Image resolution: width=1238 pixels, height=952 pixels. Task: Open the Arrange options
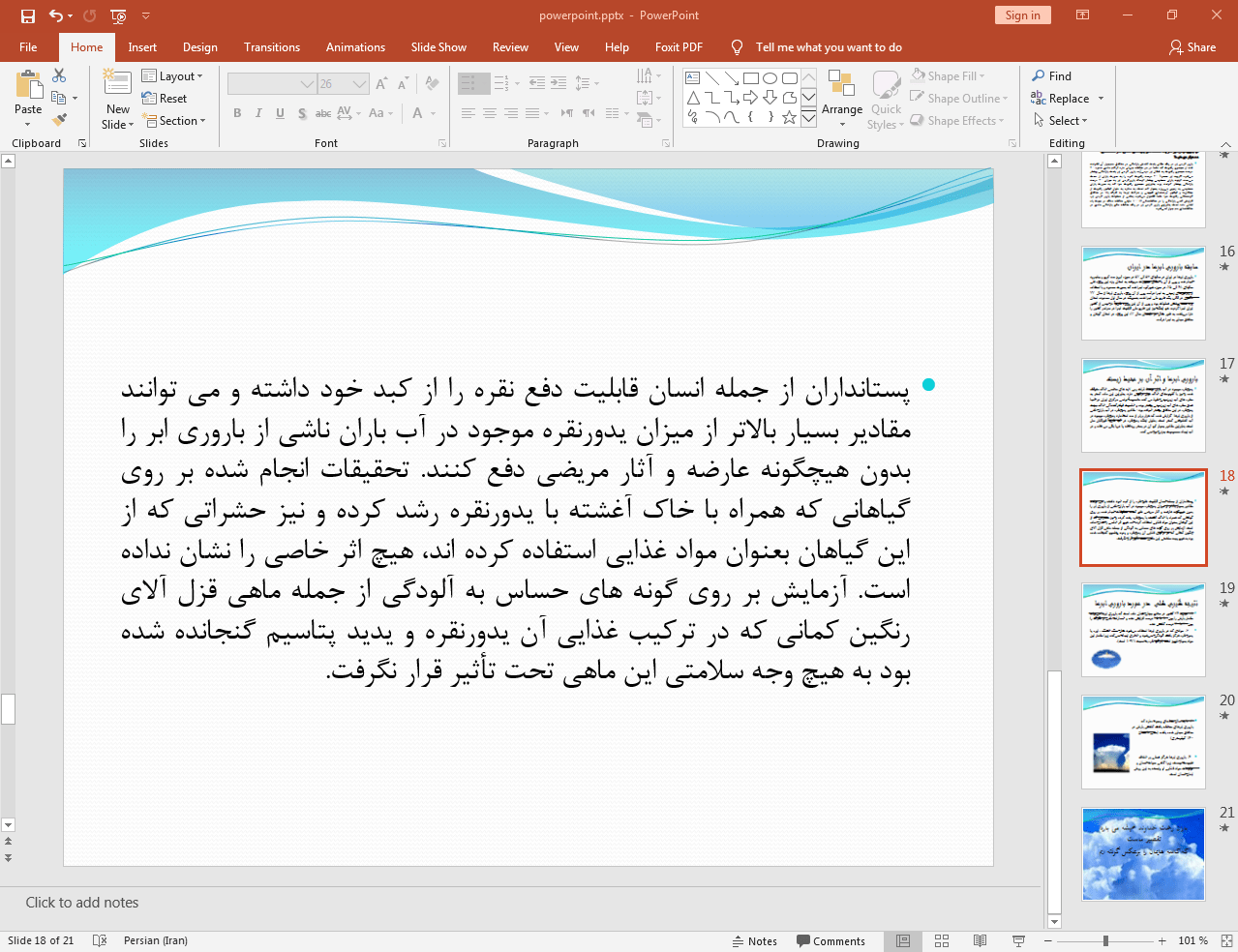coord(840,98)
